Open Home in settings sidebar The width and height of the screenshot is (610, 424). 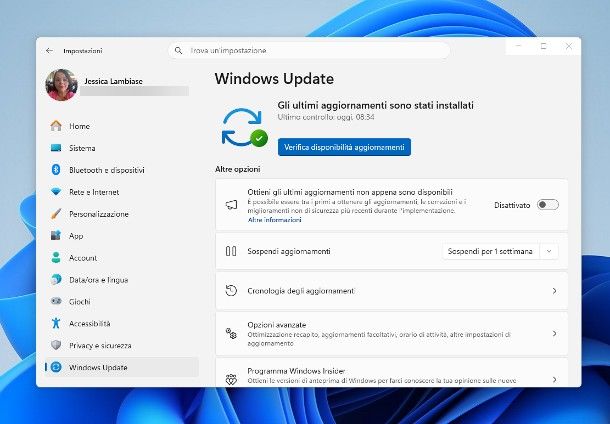pyautogui.click(x=121, y=126)
